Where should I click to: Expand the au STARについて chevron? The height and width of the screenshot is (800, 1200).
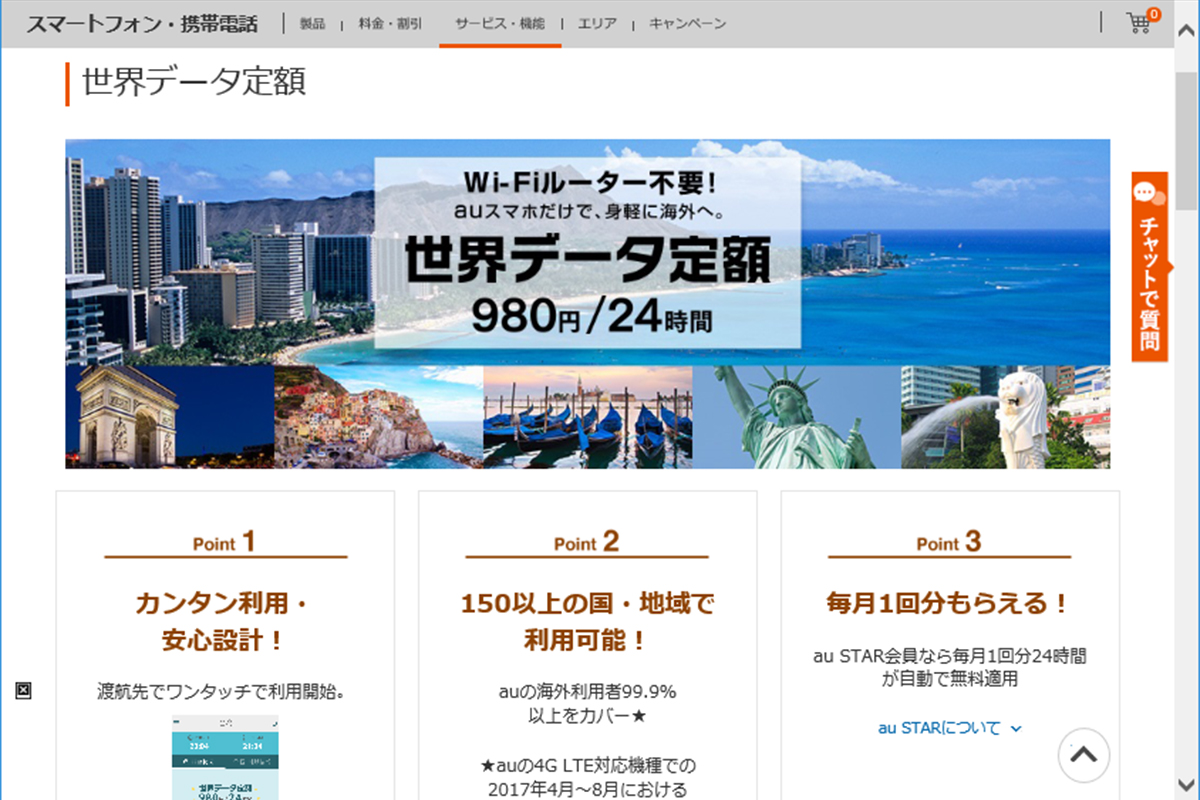click(x=1016, y=729)
